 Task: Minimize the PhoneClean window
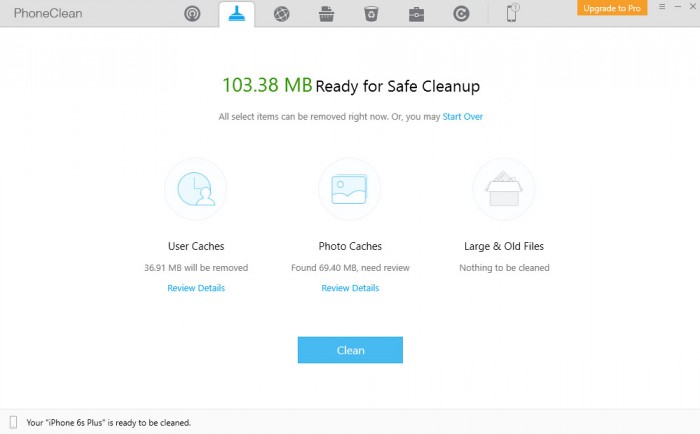click(x=675, y=7)
